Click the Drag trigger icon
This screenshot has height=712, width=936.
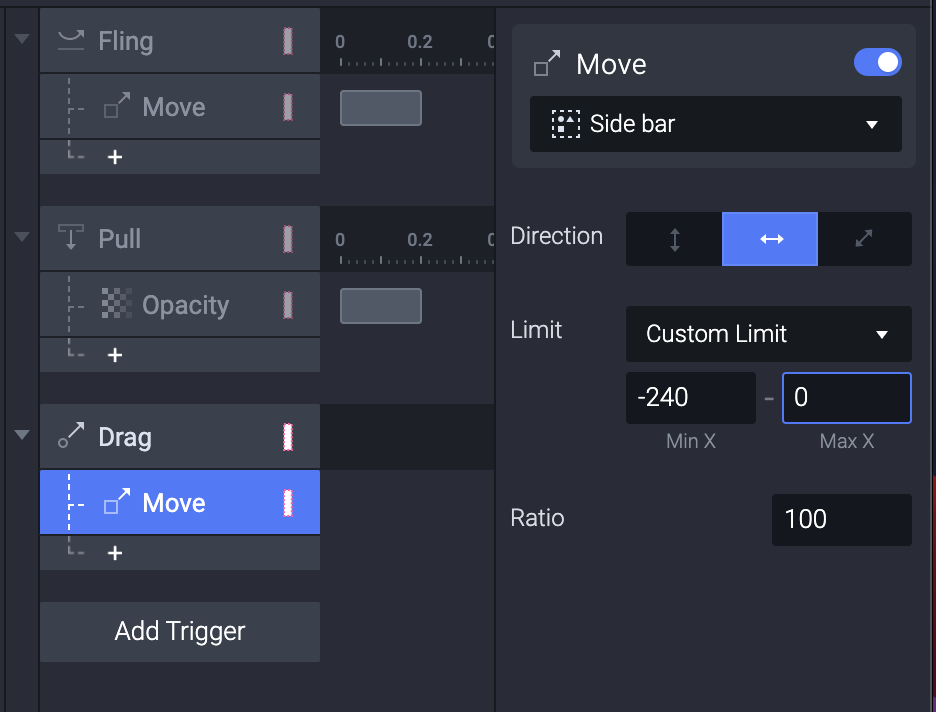pos(70,437)
